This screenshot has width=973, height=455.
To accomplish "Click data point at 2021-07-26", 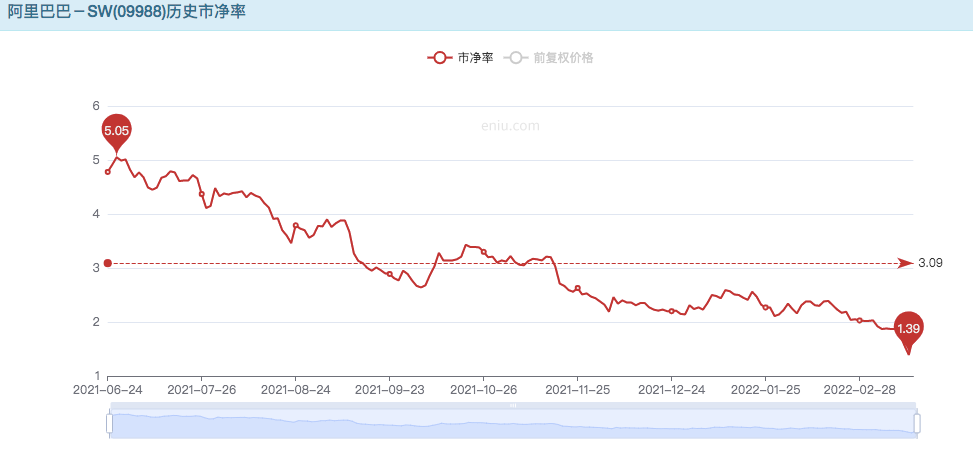I will click(202, 194).
